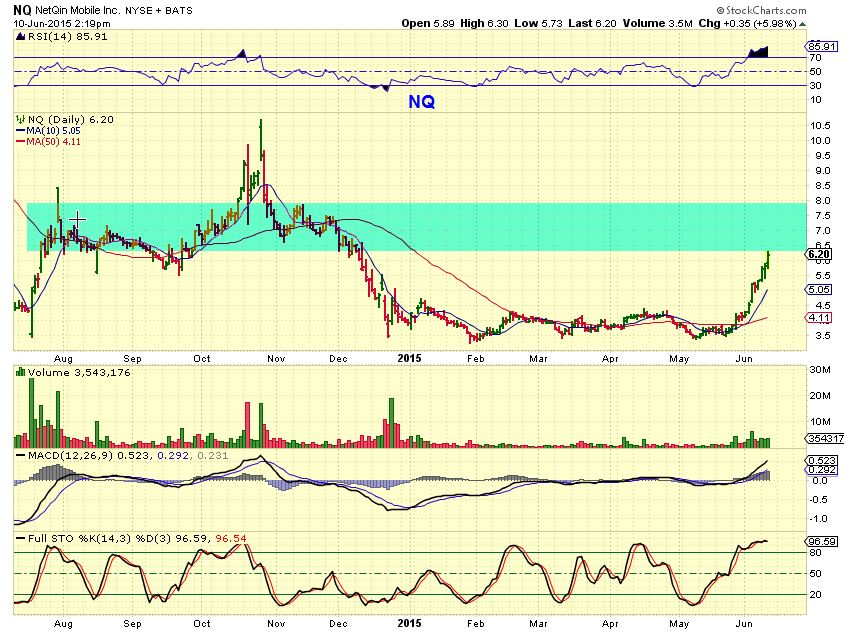Click the Volume 3,543,176 legend label
844x633 pixels.
point(79,372)
